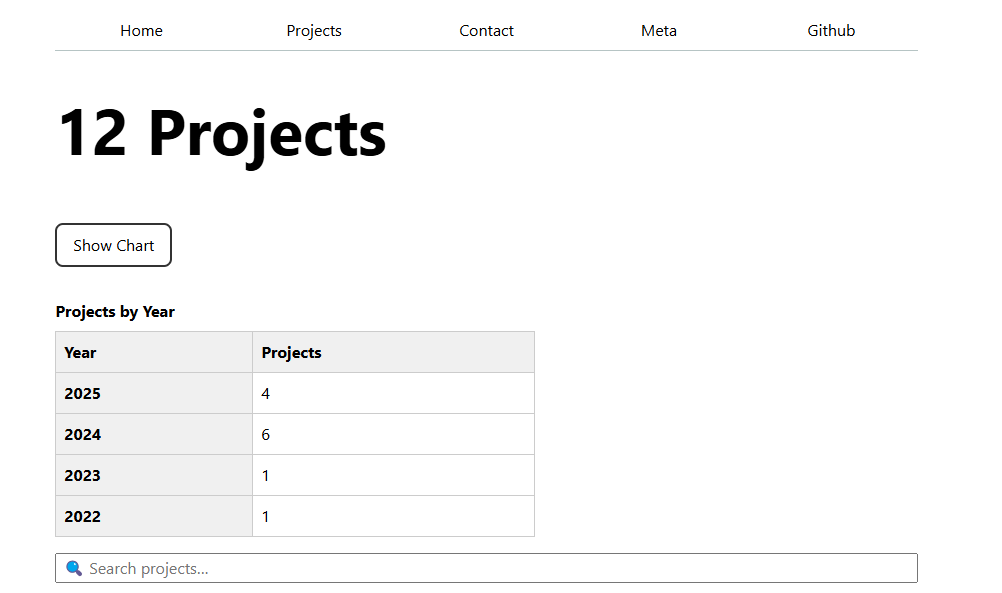This screenshot has height=593, width=1002.
Task: Open the Home page link
Action: pos(141,31)
